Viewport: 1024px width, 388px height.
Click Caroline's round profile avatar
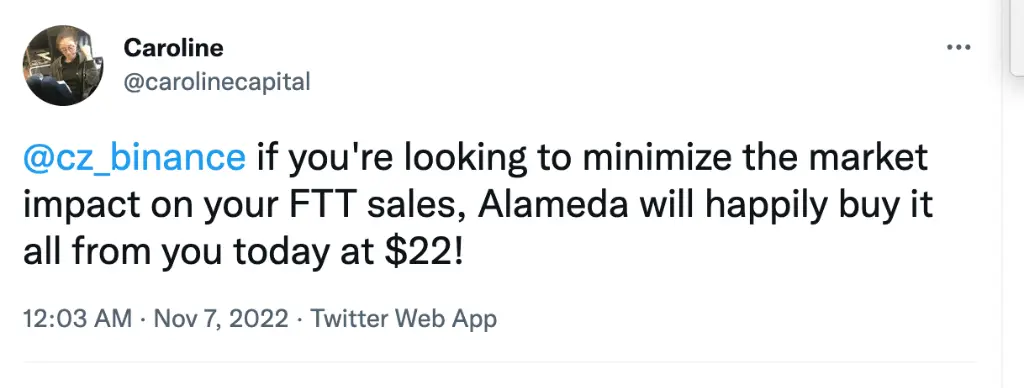pos(62,65)
